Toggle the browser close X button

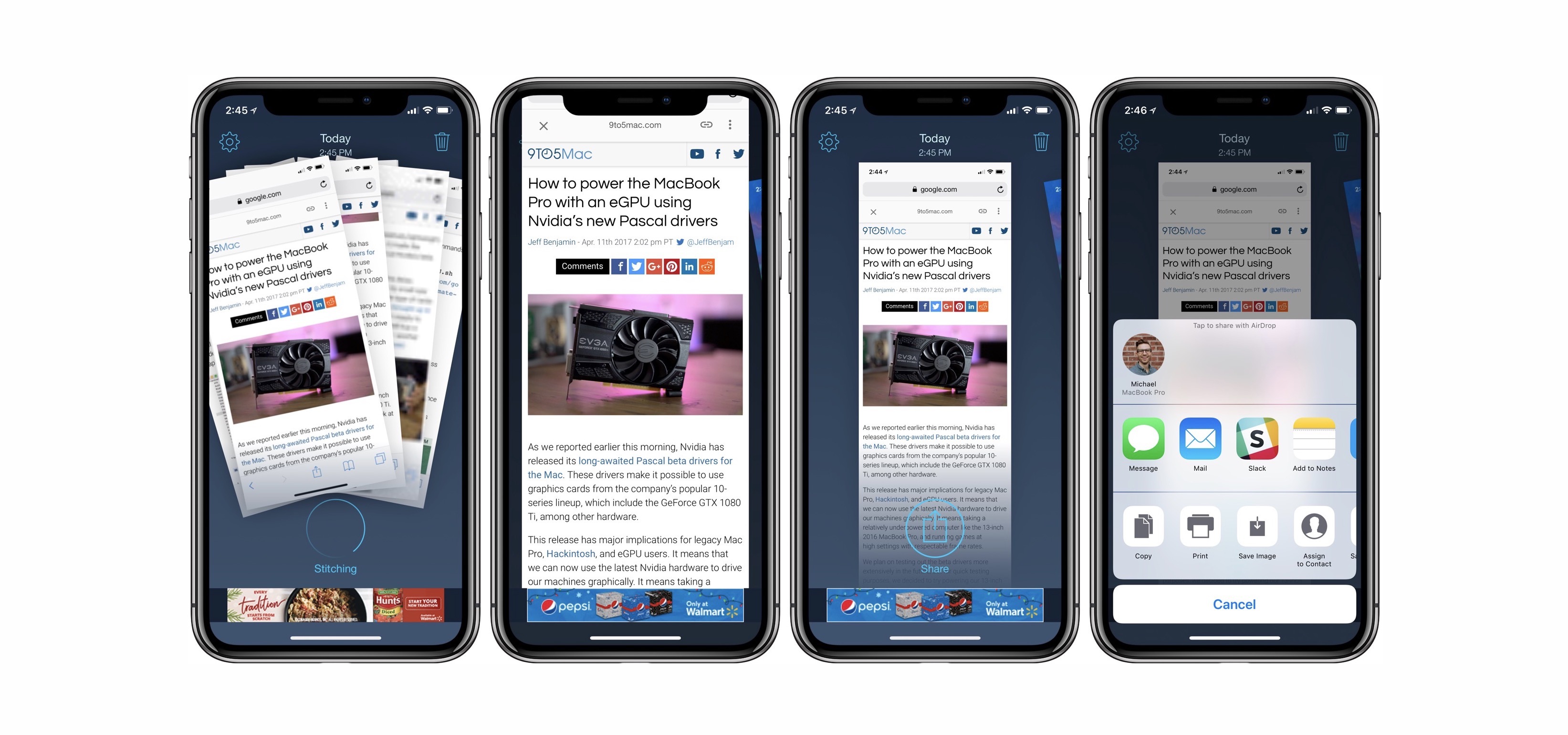(542, 126)
